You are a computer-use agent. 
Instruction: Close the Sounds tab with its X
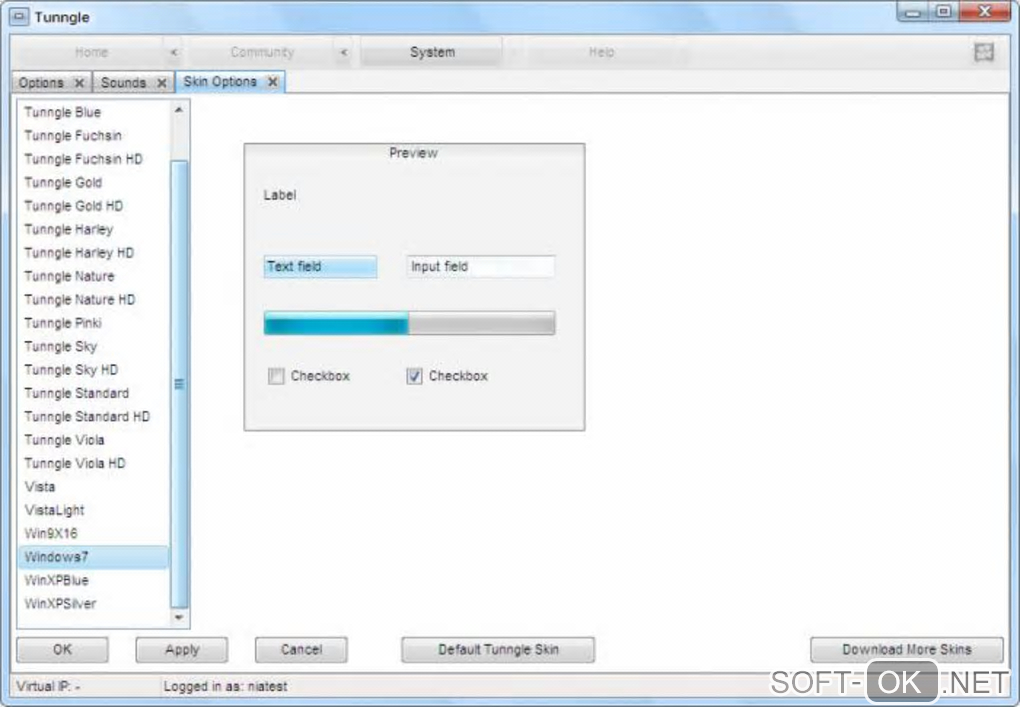pos(161,83)
